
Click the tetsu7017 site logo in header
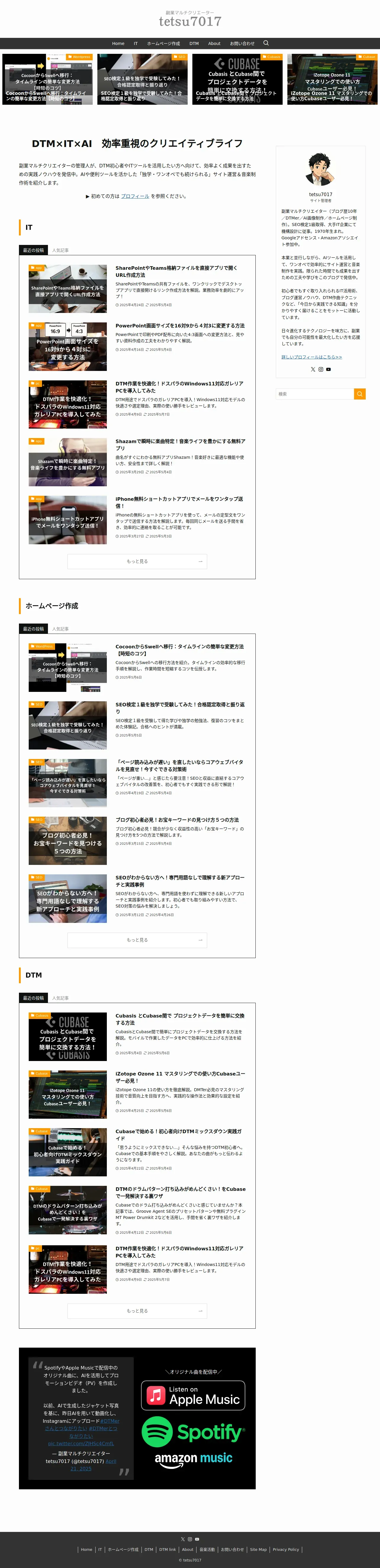tap(190, 20)
